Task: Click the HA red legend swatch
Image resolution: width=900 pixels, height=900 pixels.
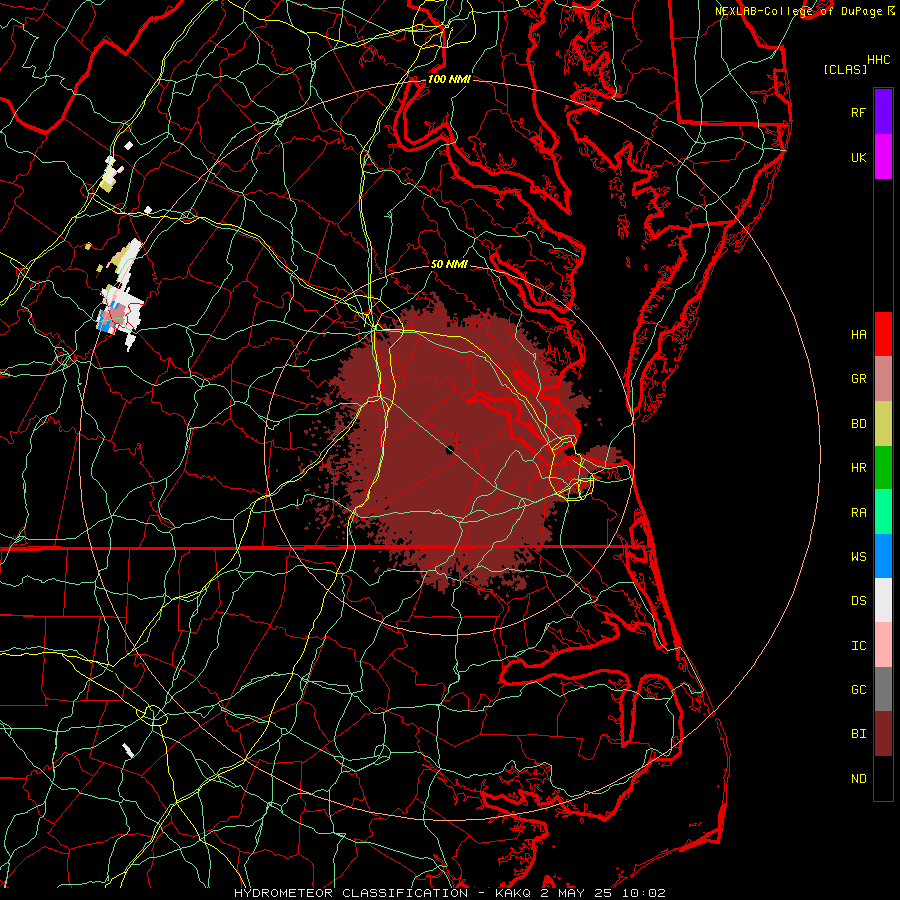Action: (x=883, y=334)
